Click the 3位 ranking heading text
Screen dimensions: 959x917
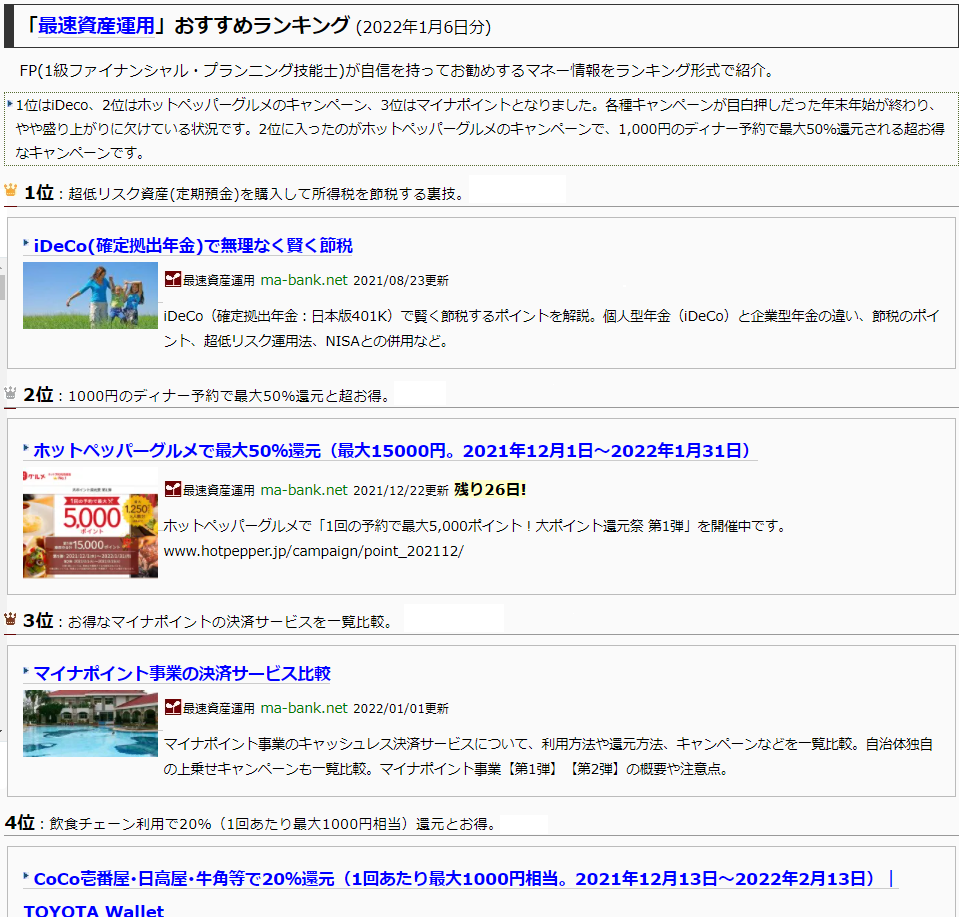click(39, 620)
